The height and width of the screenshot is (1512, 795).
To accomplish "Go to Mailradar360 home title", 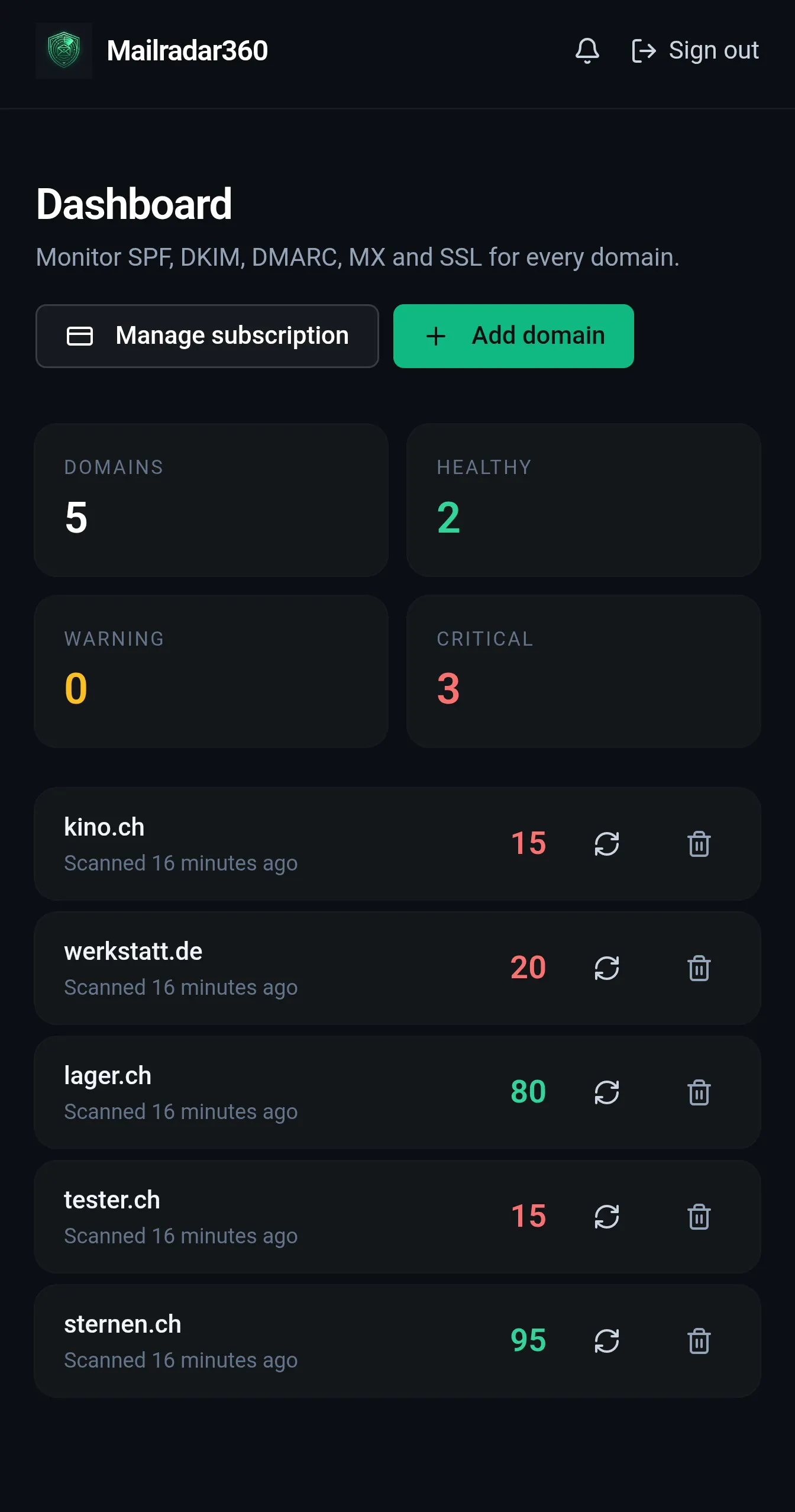I will coord(187,51).
